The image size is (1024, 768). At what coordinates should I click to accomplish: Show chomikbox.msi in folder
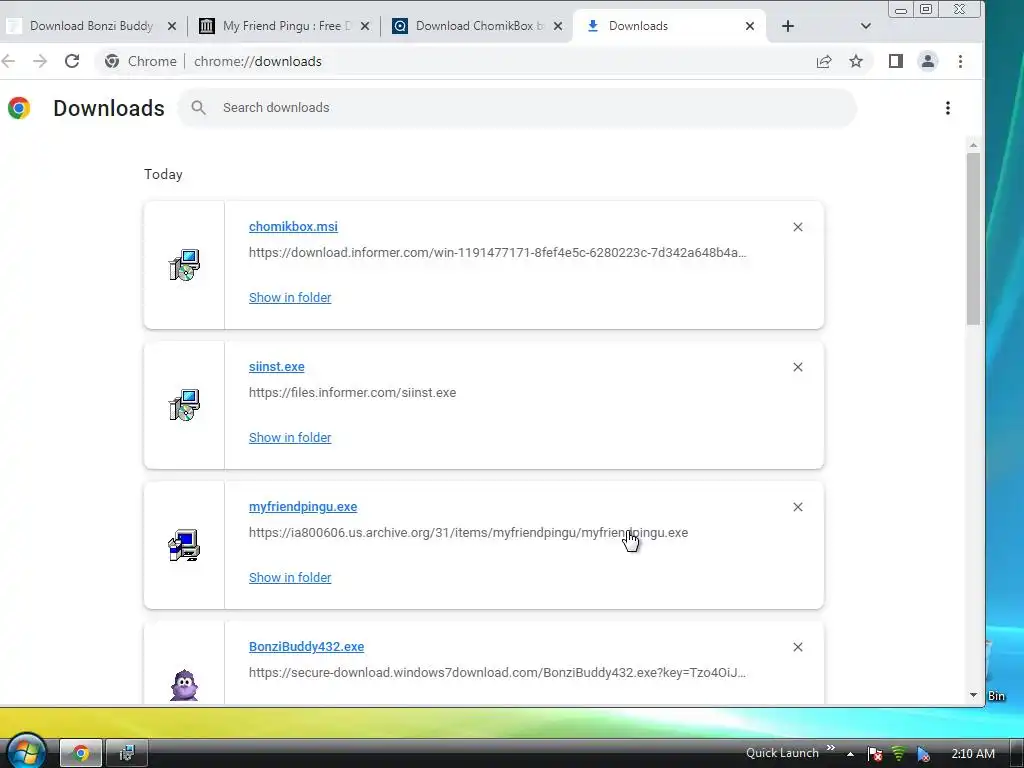pyautogui.click(x=290, y=298)
